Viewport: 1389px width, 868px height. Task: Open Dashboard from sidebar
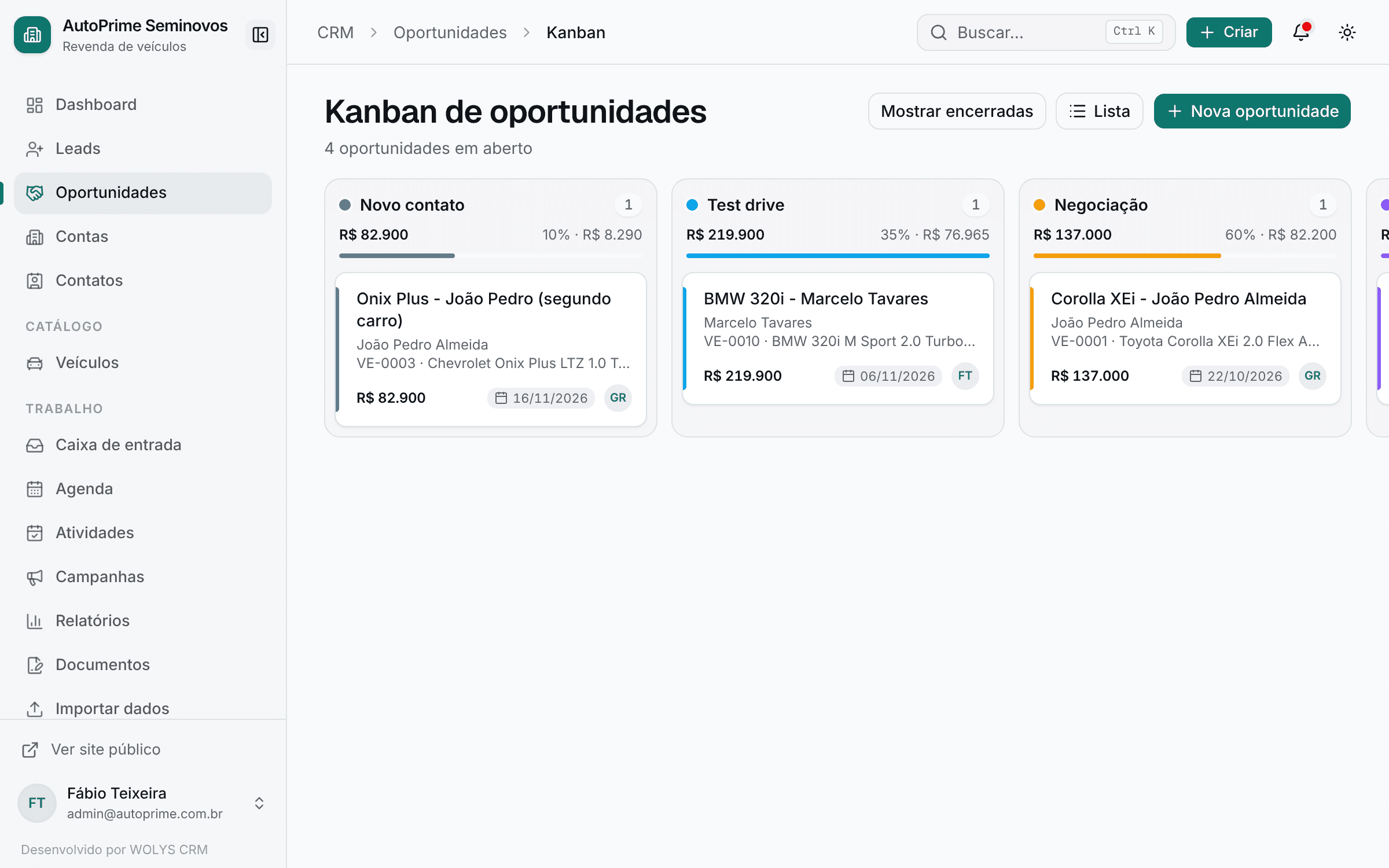pos(143,105)
